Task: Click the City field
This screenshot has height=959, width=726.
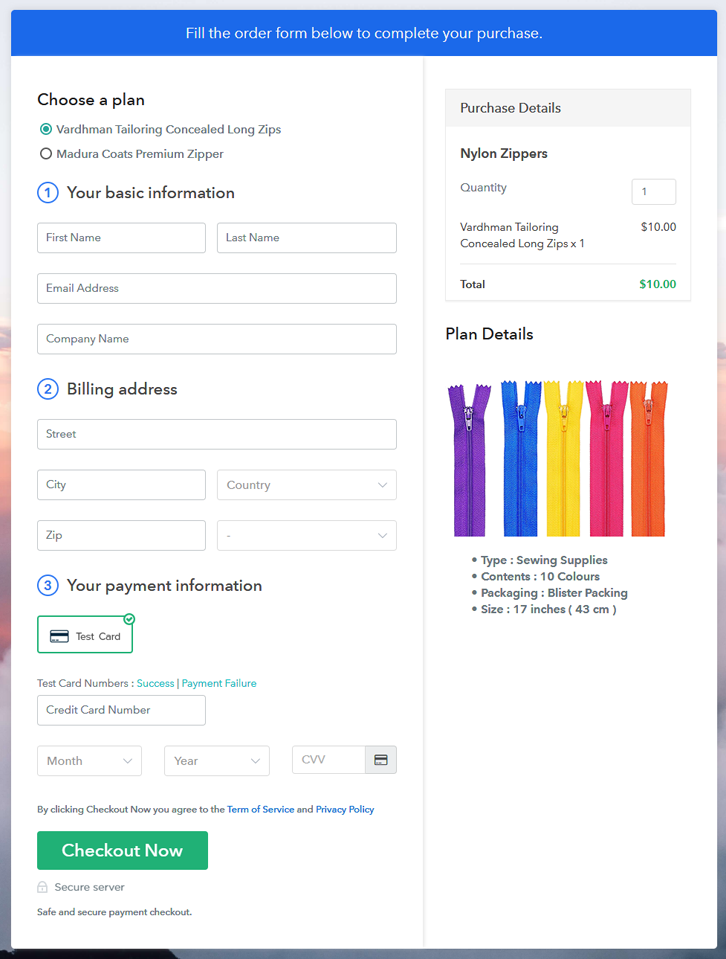Action: coord(121,485)
